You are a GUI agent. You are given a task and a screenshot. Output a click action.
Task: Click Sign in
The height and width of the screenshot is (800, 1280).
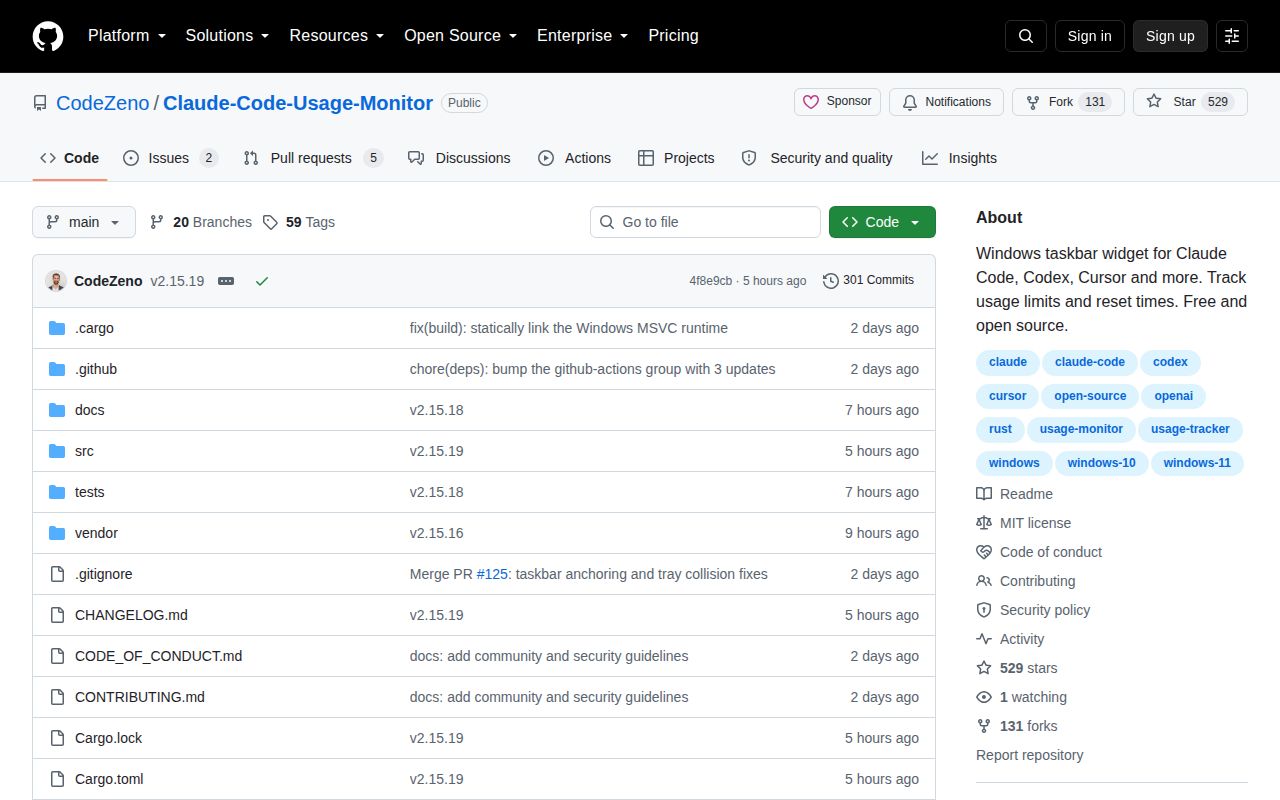(1089, 36)
